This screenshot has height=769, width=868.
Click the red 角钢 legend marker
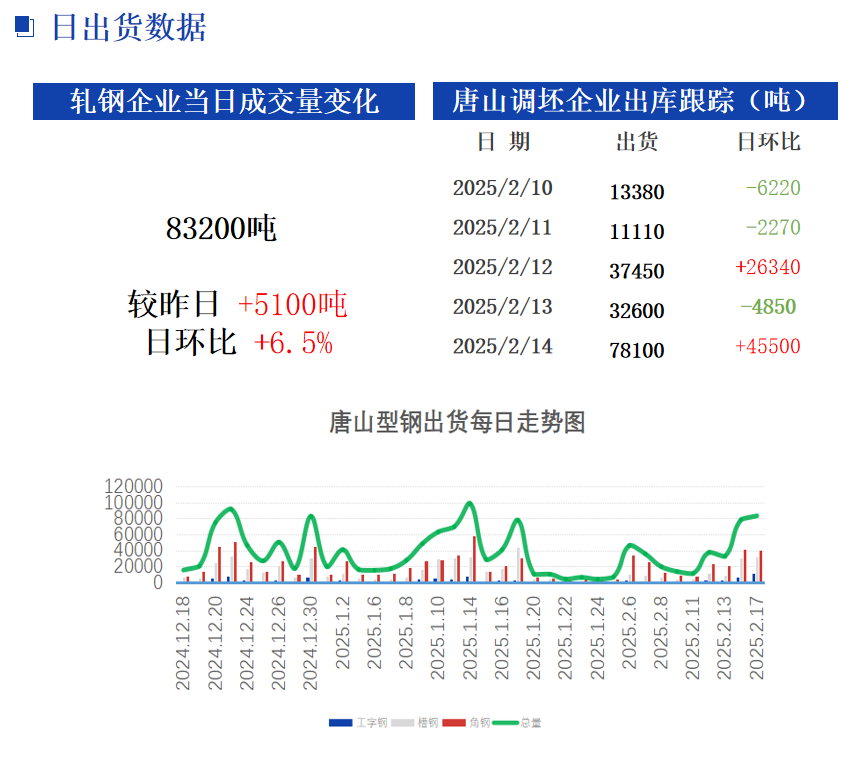454,722
